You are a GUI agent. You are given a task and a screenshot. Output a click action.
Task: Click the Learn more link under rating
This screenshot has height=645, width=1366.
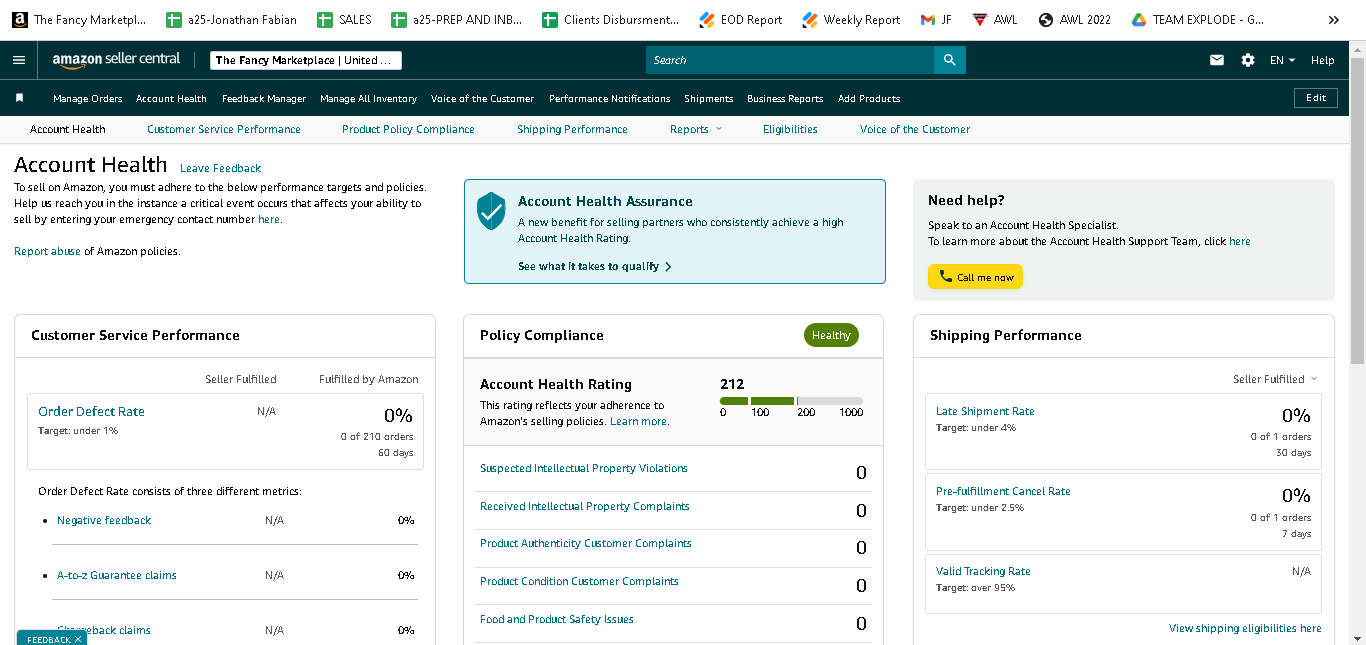(638, 421)
